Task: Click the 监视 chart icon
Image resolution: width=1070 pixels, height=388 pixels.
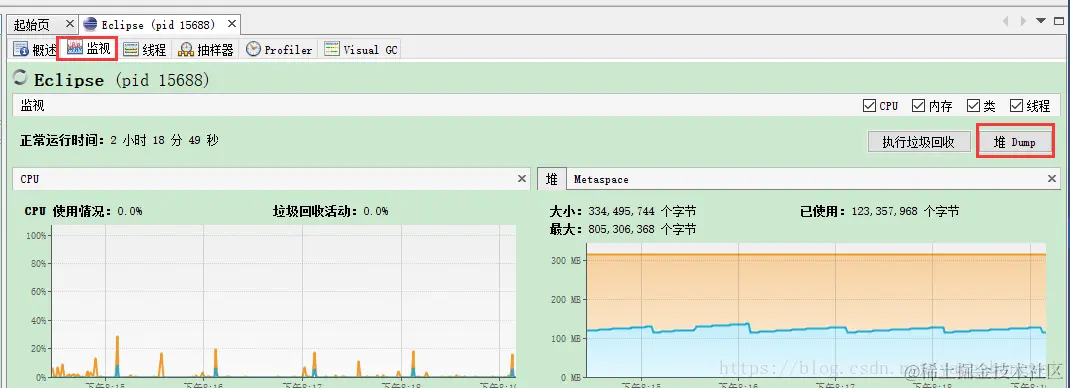Action: coord(74,49)
